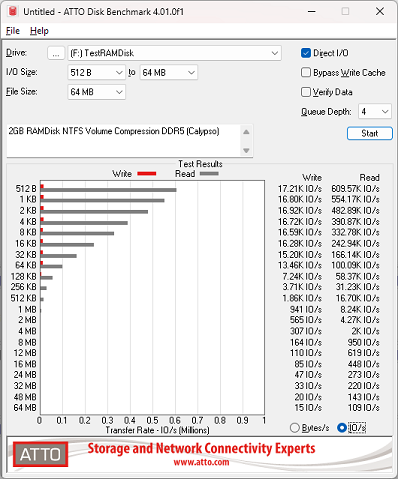Click the 17.21K IO/s write value
Viewport: 398px width, 479px height.
coord(300,189)
